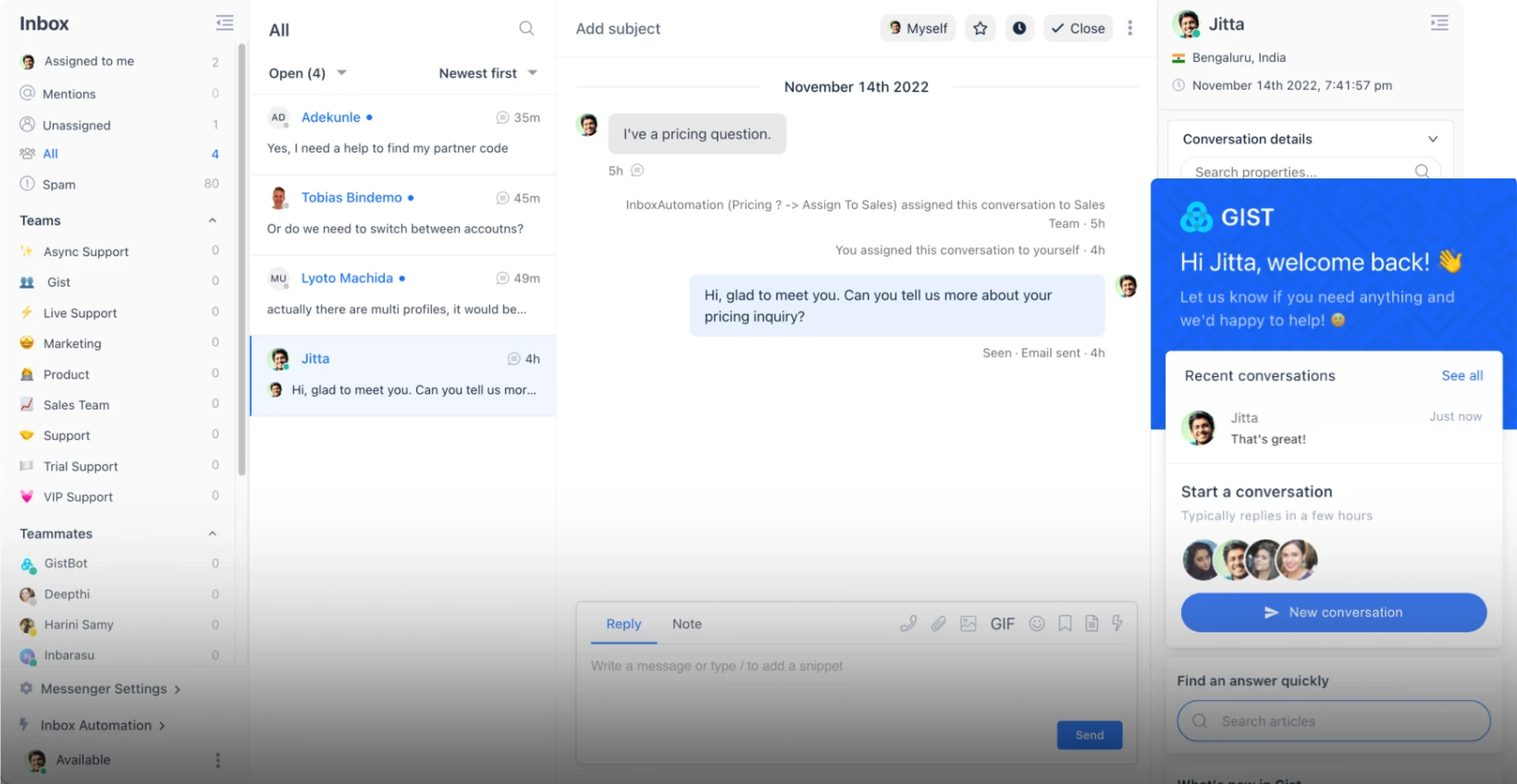Select the Unassigned inbox view
This screenshot has height=784, width=1517.
pos(77,125)
